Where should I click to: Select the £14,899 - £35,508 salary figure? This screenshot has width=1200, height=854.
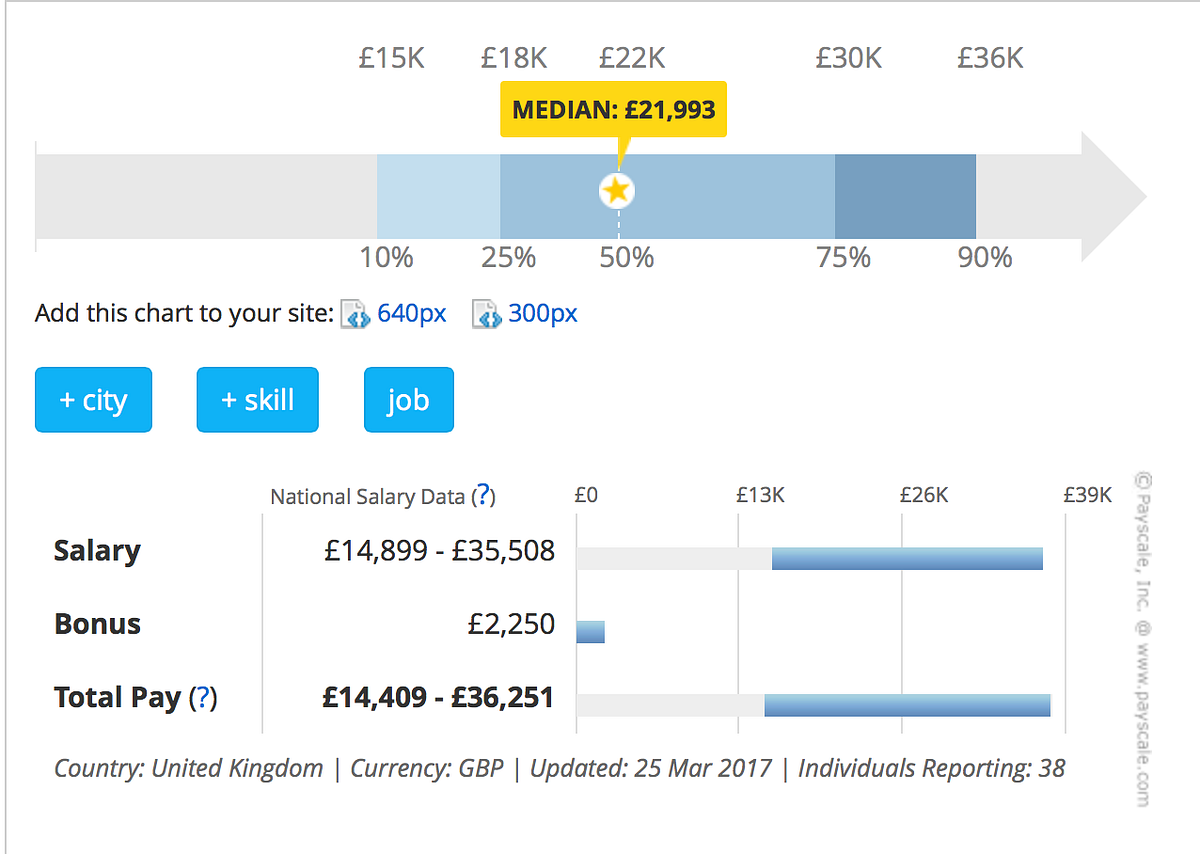pyautogui.click(x=439, y=551)
